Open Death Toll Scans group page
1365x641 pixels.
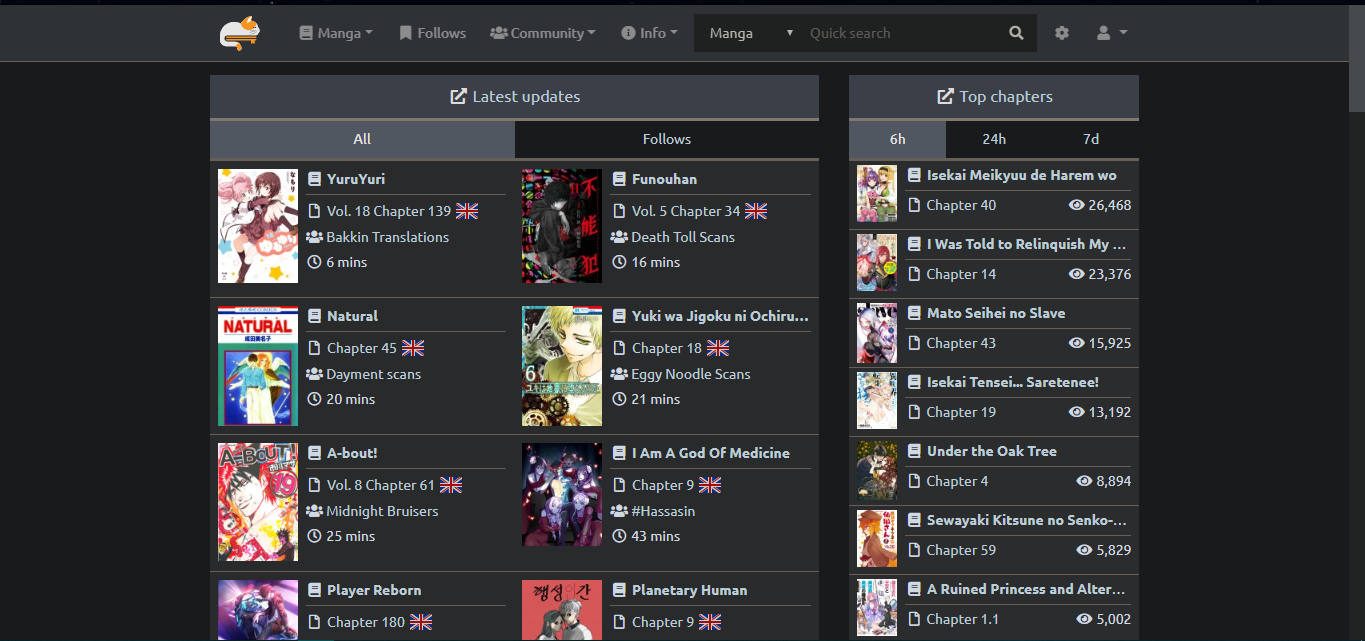[x=683, y=237]
